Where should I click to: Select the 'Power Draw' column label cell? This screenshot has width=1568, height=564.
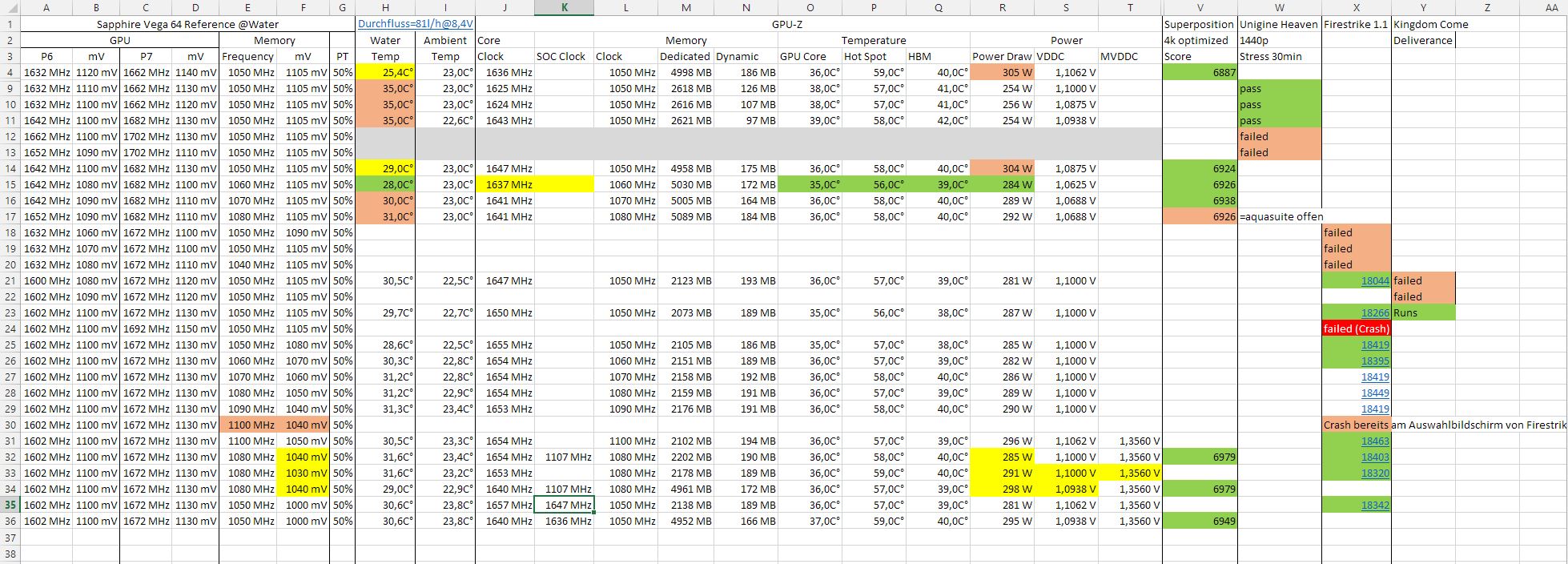click(1003, 56)
